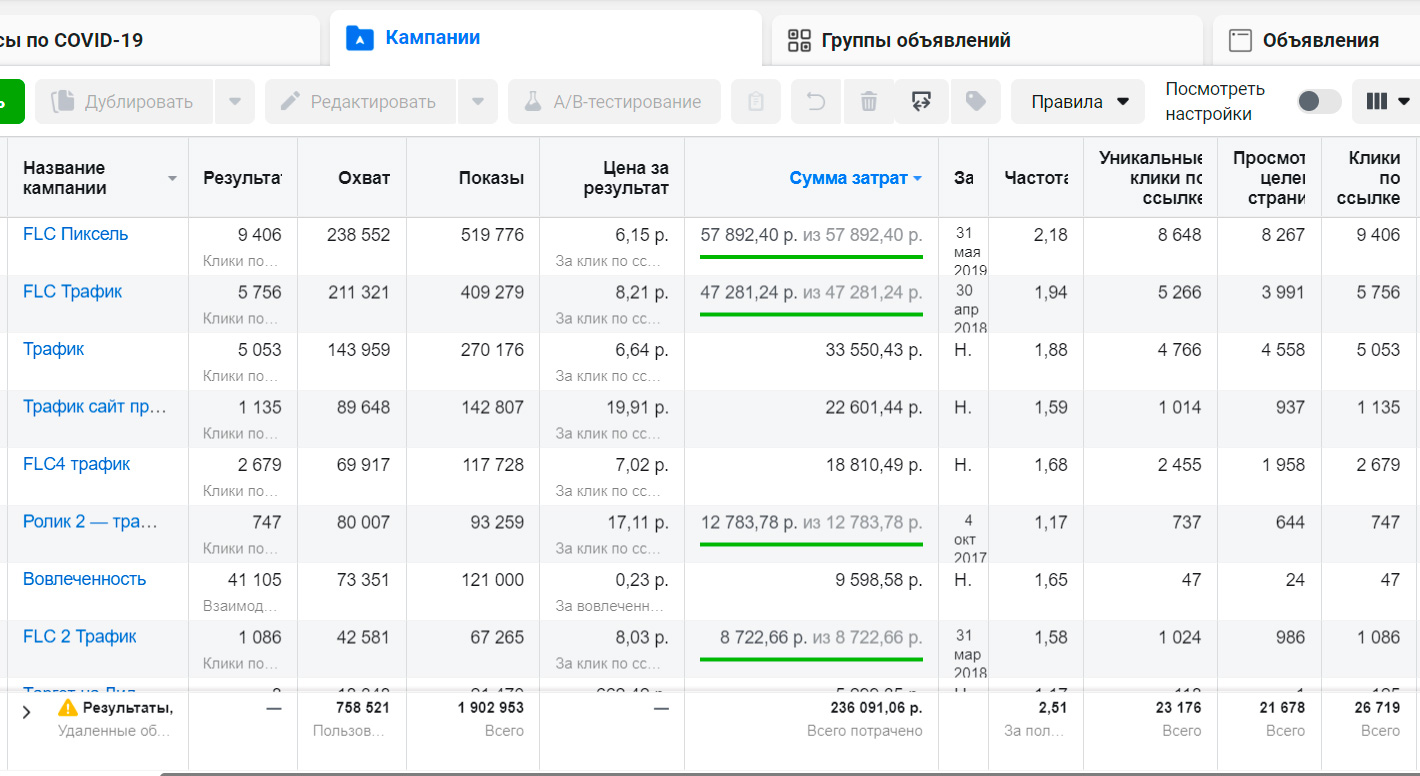Click the clipboard paste icon
Viewport: 1420px width, 776px height.
click(756, 102)
